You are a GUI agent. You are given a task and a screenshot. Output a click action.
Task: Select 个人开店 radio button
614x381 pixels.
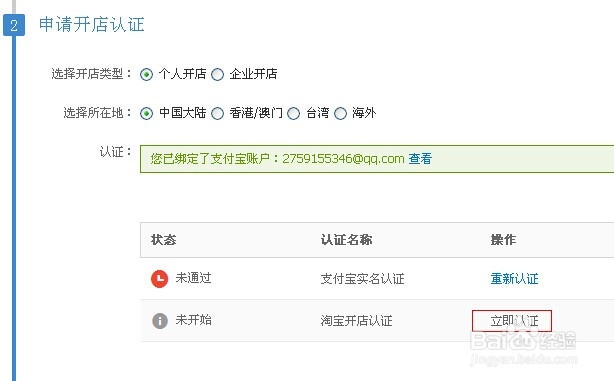[146, 74]
